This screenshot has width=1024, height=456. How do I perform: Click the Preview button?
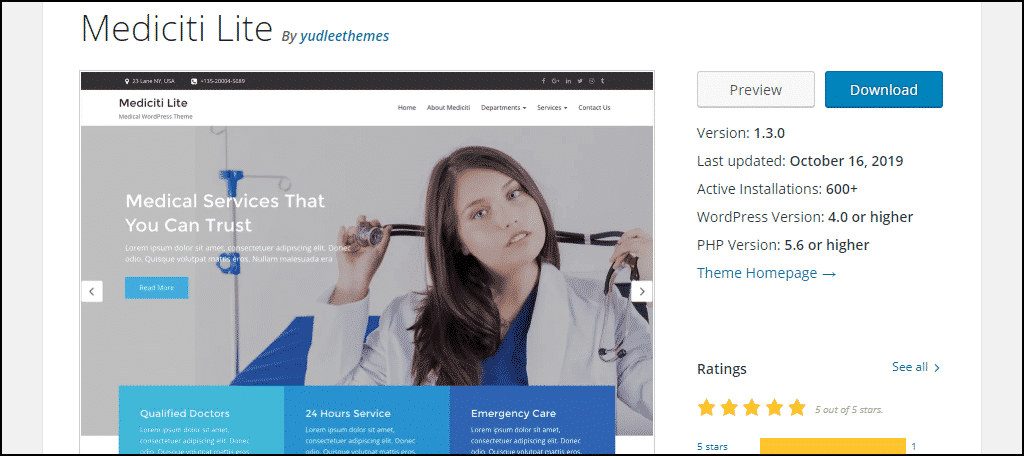click(x=756, y=90)
